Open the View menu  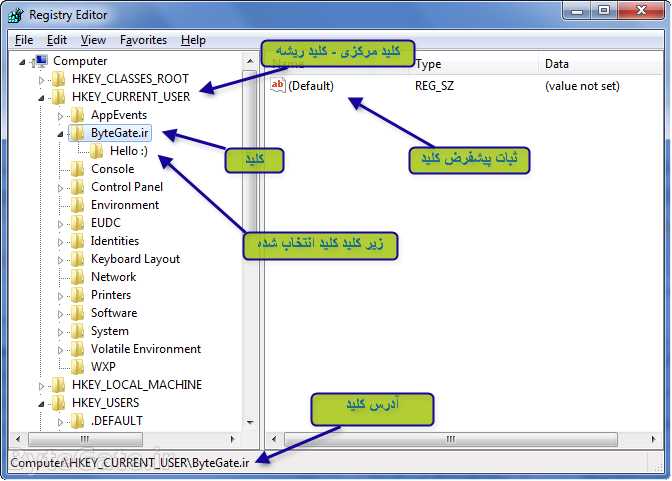pos(93,40)
